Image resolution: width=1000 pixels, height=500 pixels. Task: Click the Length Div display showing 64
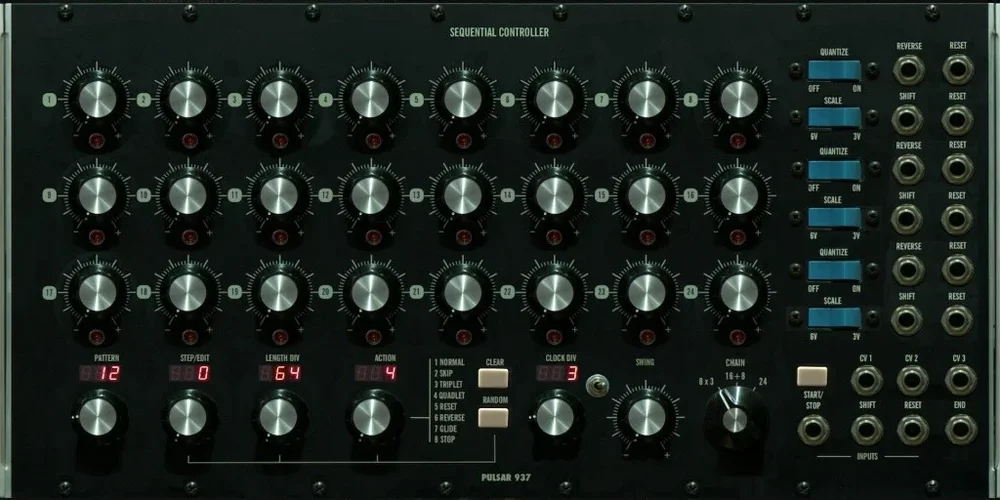click(x=281, y=373)
